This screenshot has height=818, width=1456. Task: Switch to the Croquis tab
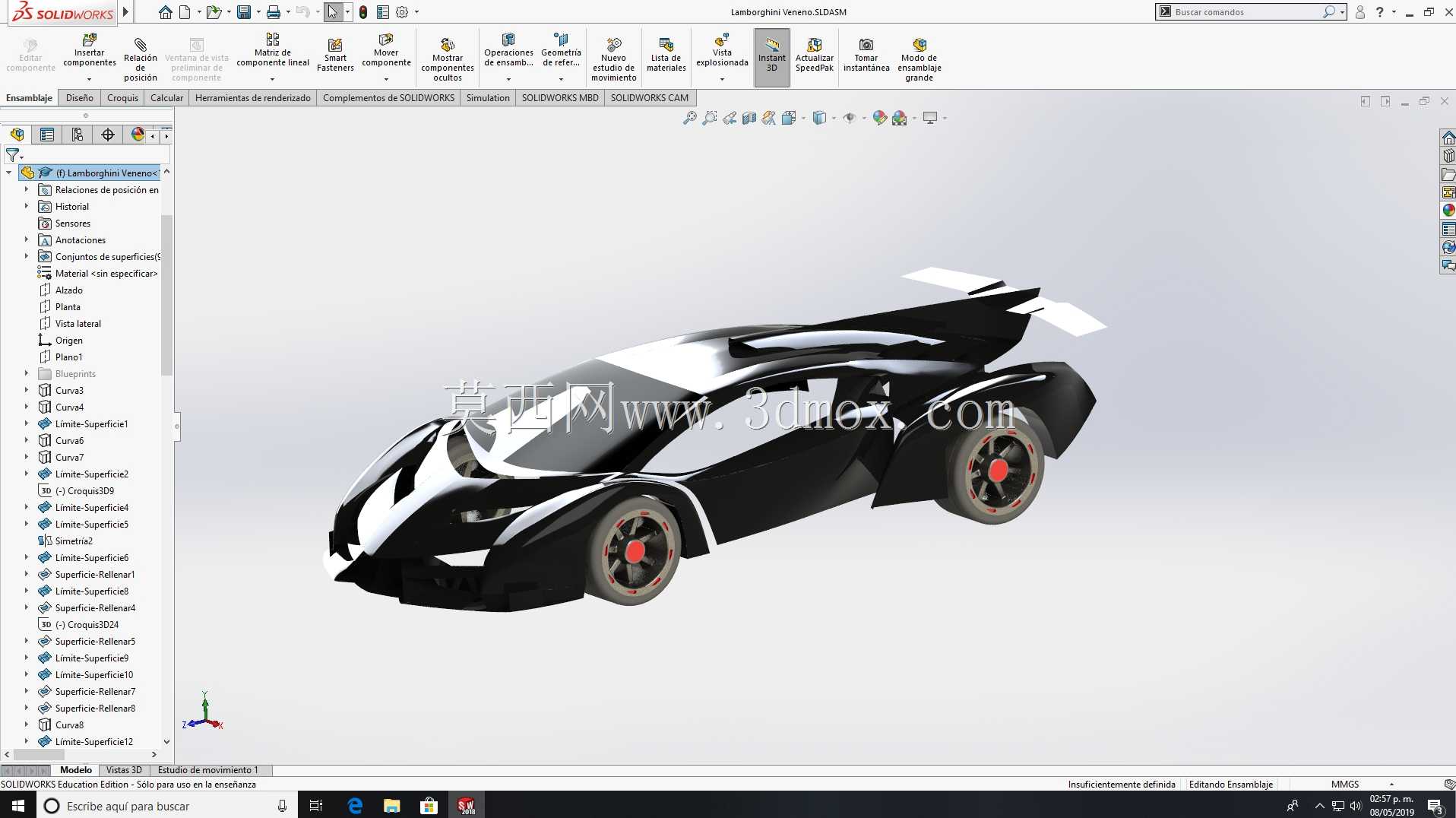(123, 98)
